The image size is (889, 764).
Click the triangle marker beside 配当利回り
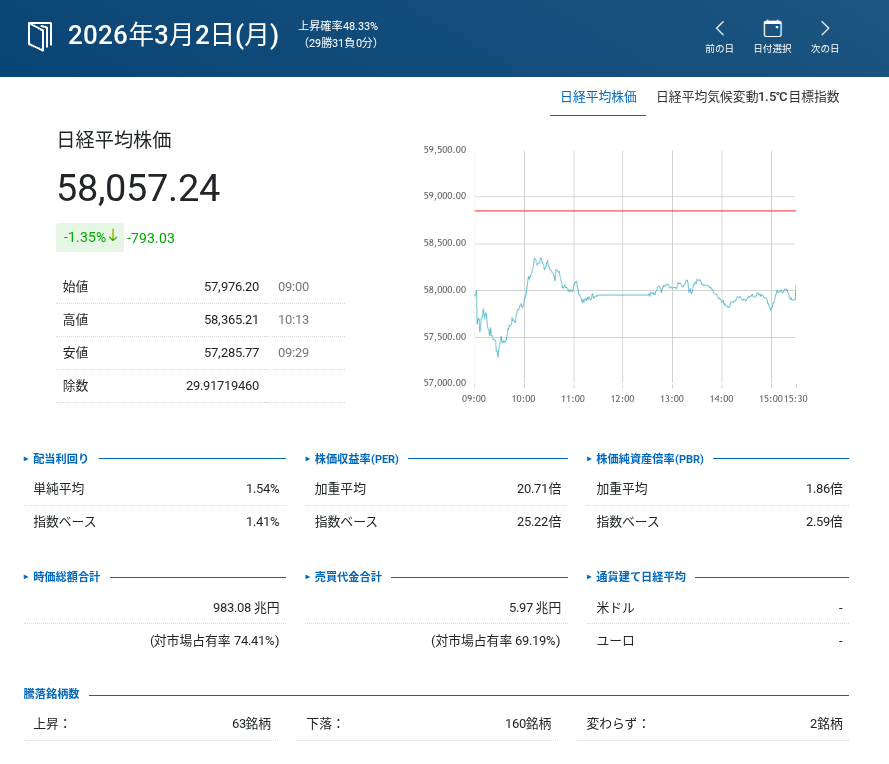26,459
